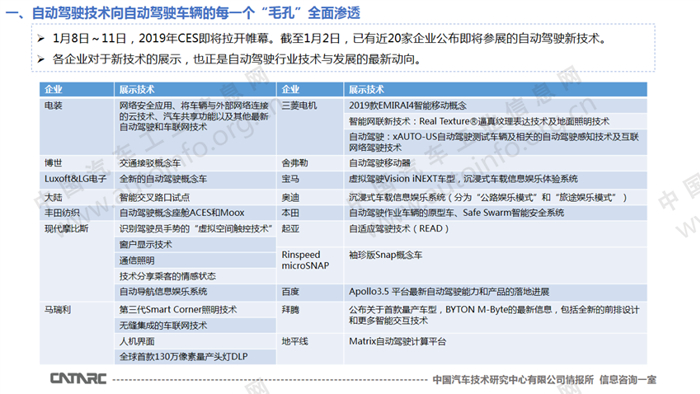Viewport: 700px width, 394px height.
Task: Click the 无缝集成的车联网技术 cell
Action: 195,325
